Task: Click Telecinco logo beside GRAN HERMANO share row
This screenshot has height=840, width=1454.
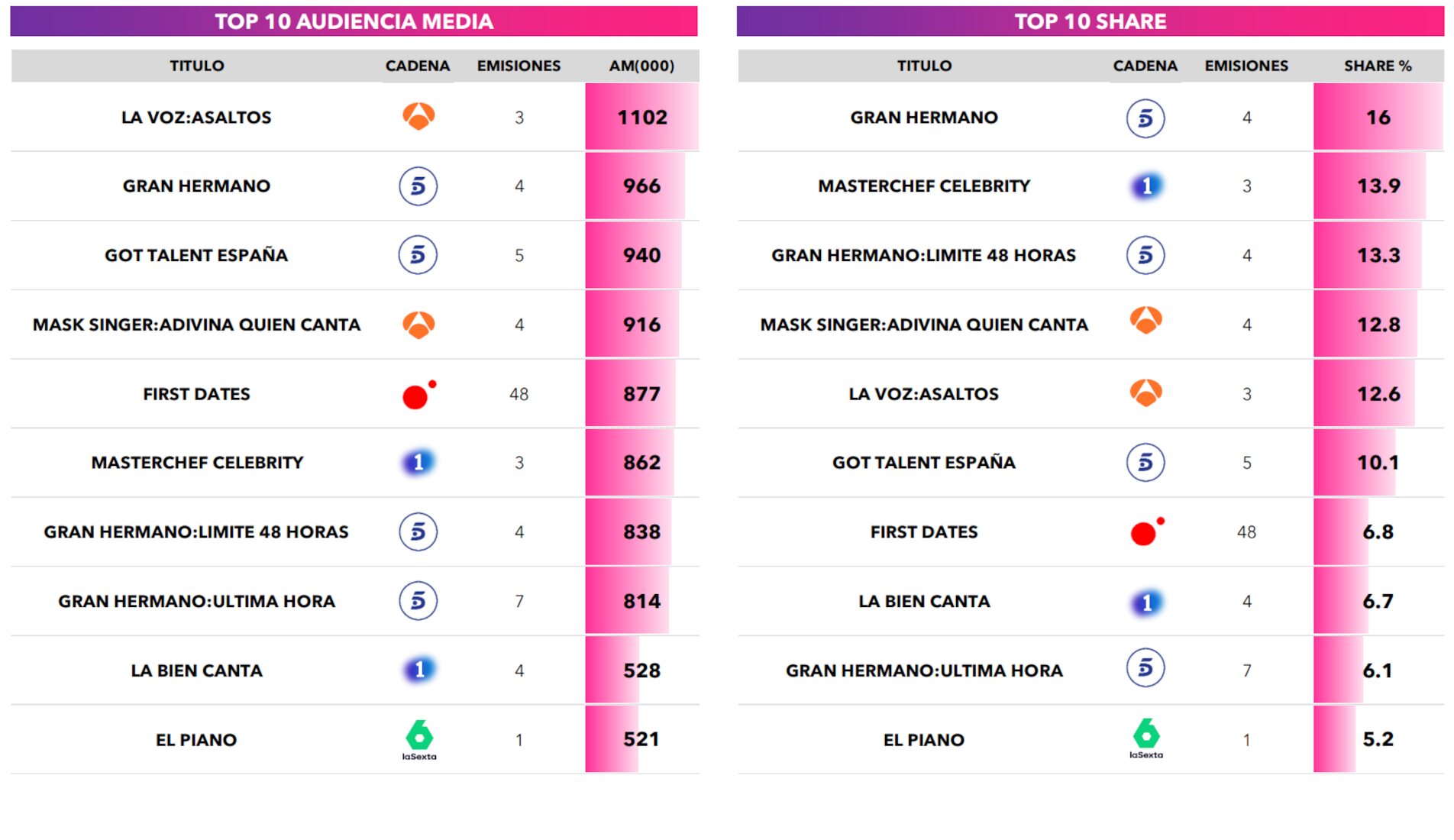Action: (1145, 118)
